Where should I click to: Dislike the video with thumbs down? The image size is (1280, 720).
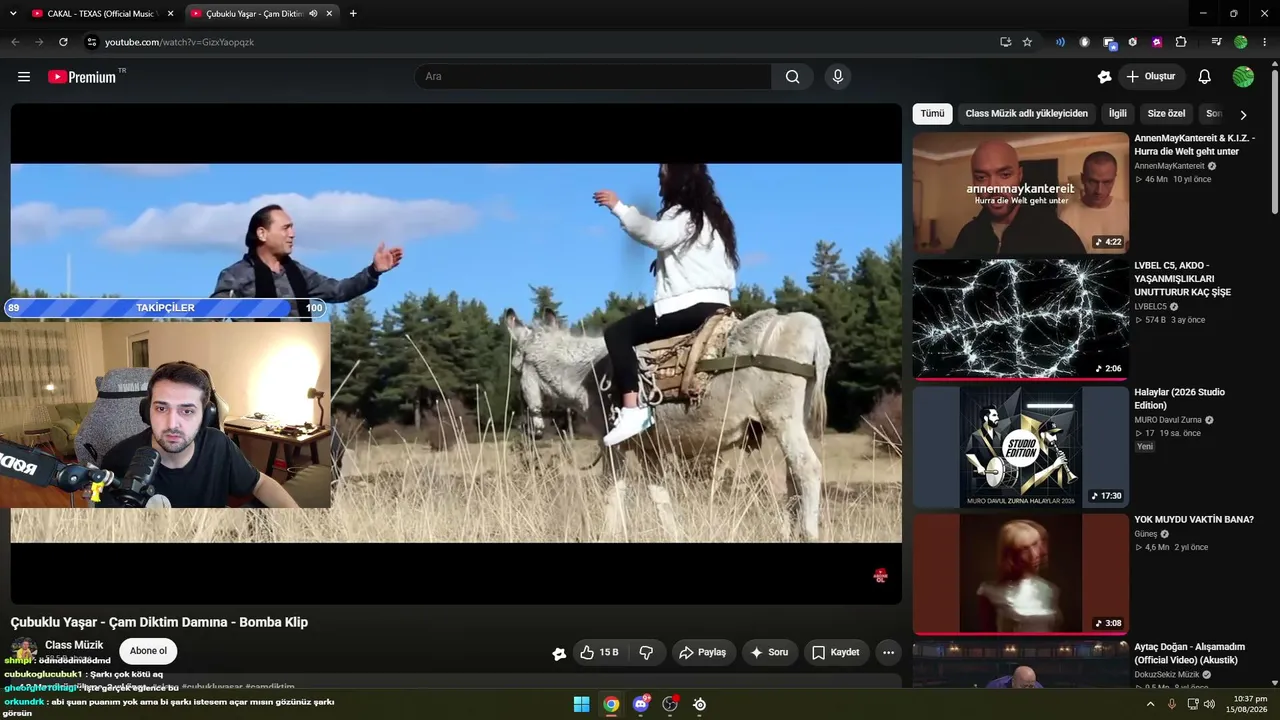coord(646,653)
